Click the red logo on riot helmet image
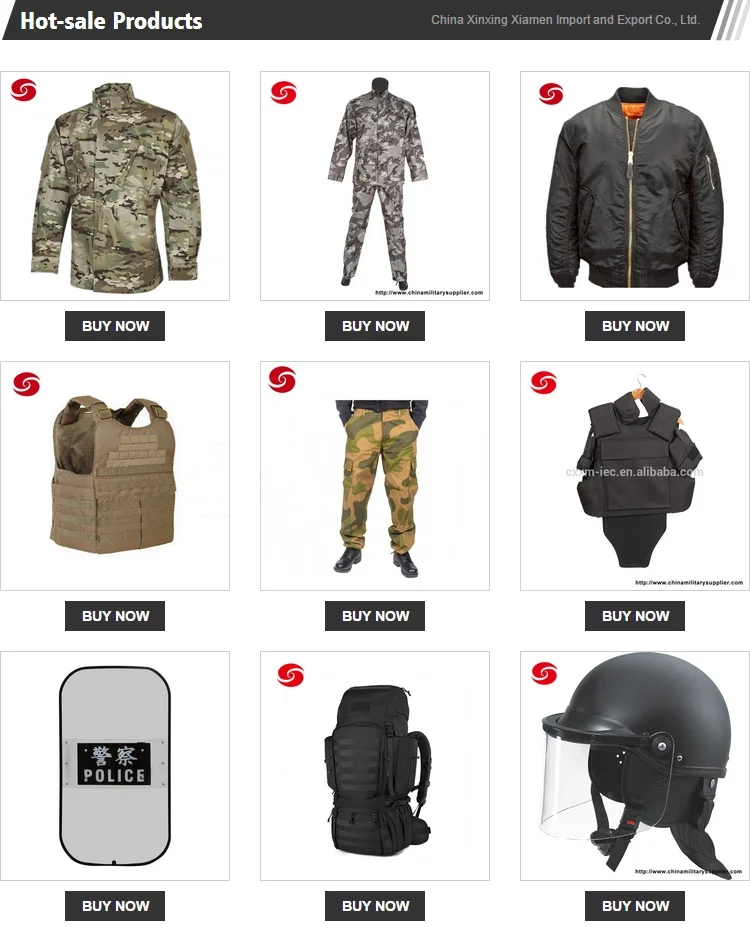The height and width of the screenshot is (941, 750). pos(544,673)
